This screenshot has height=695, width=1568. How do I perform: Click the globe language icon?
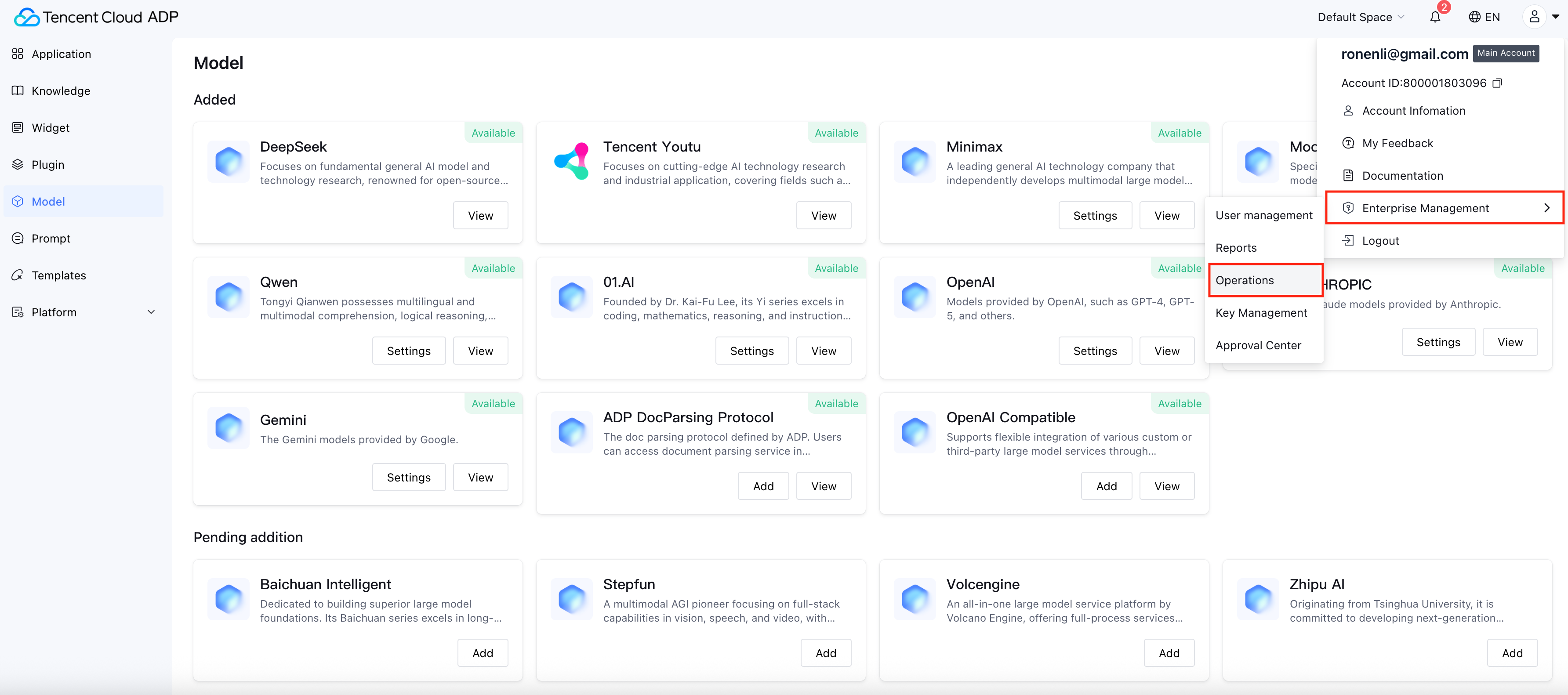click(1474, 17)
